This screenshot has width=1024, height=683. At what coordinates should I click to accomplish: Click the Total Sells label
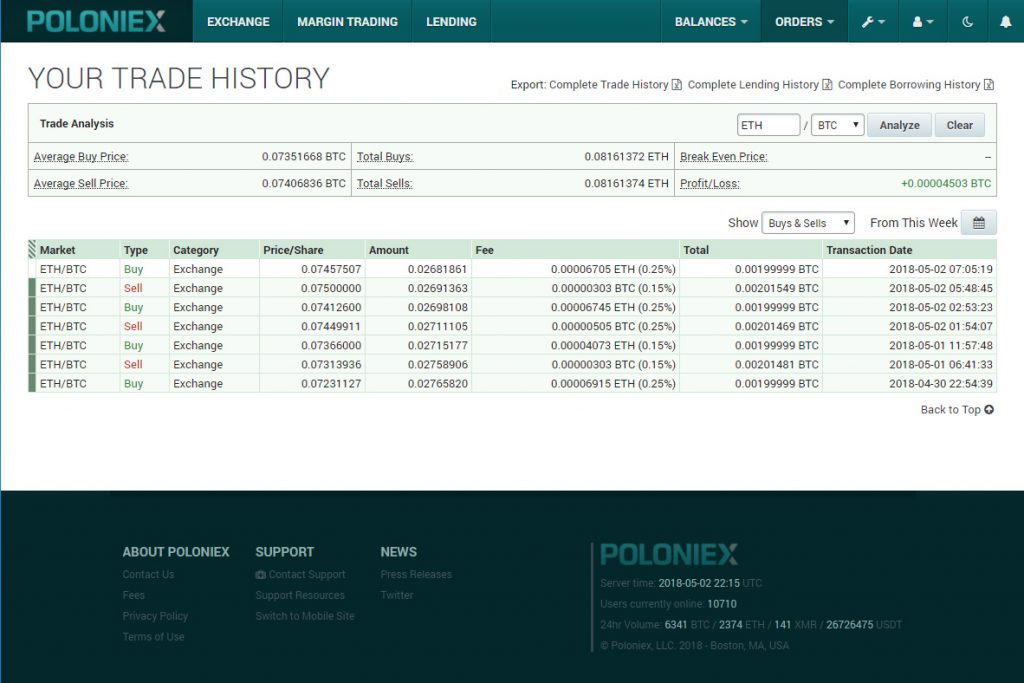point(385,183)
